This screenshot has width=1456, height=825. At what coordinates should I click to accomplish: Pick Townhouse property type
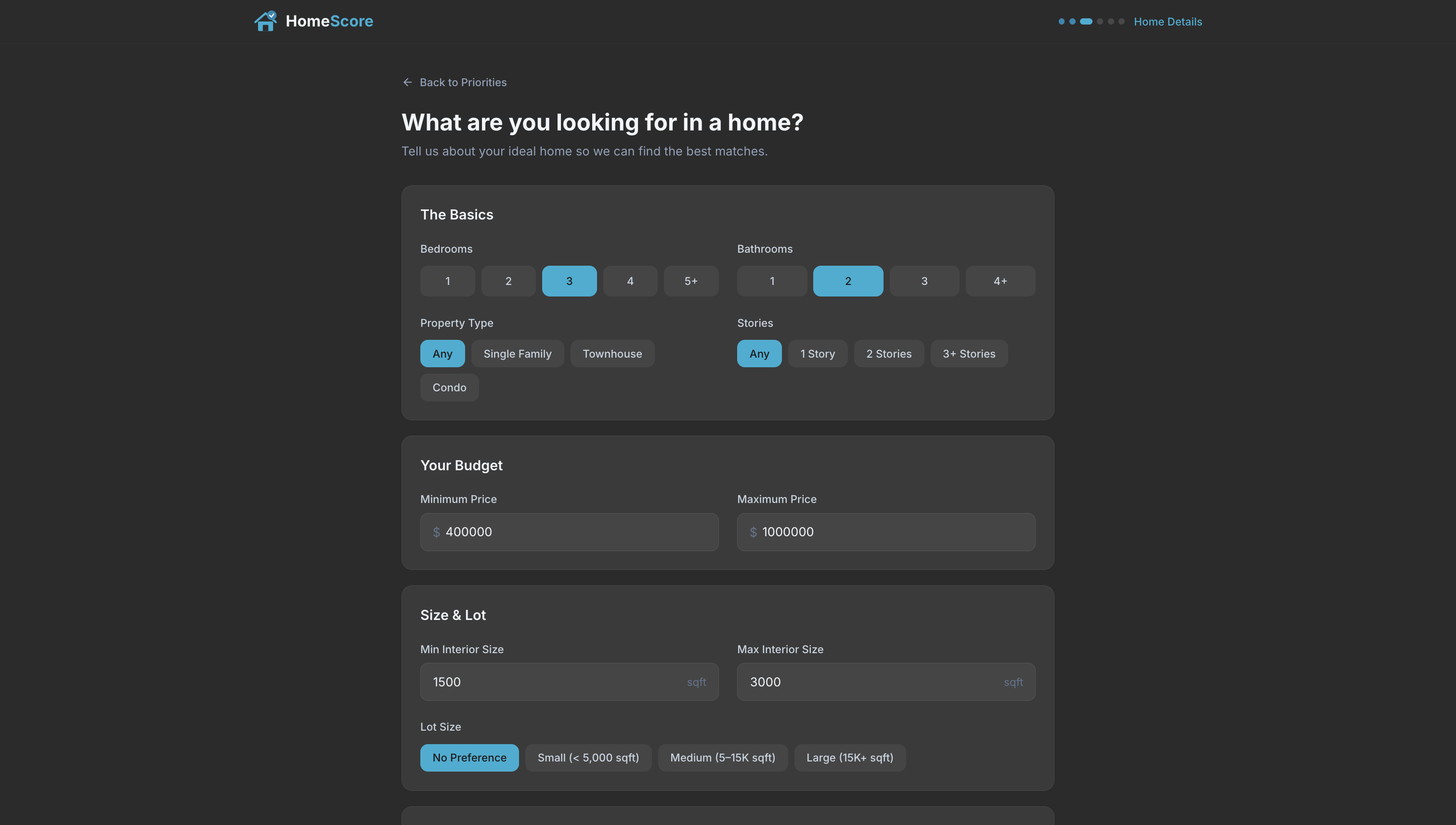click(611, 354)
